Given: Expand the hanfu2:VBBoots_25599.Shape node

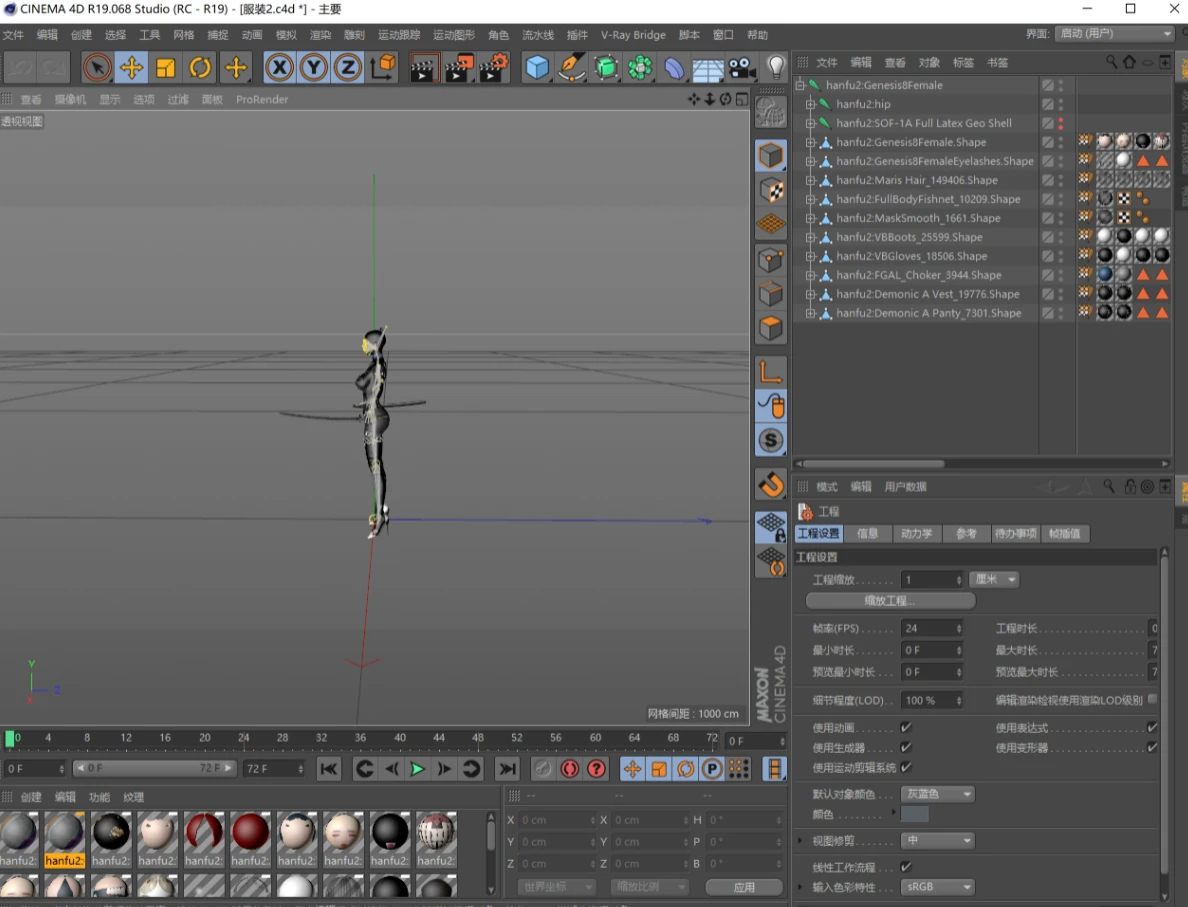Looking at the screenshot, I should [811, 237].
